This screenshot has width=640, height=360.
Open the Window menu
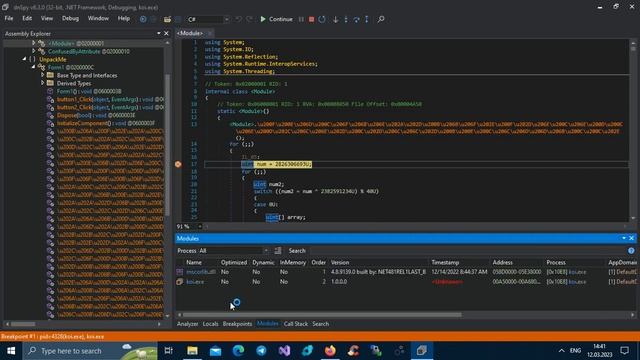click(x=98, y=18)
